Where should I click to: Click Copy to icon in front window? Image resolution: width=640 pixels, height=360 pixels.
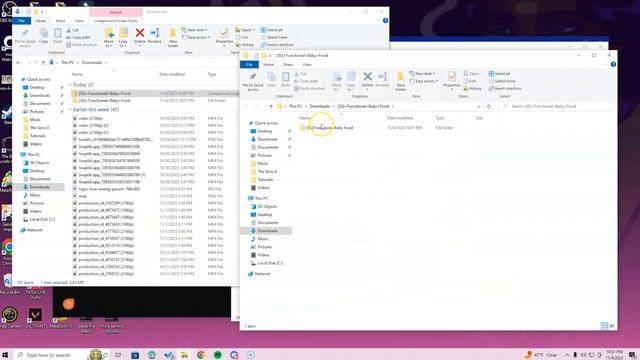[x=351, y=81]
